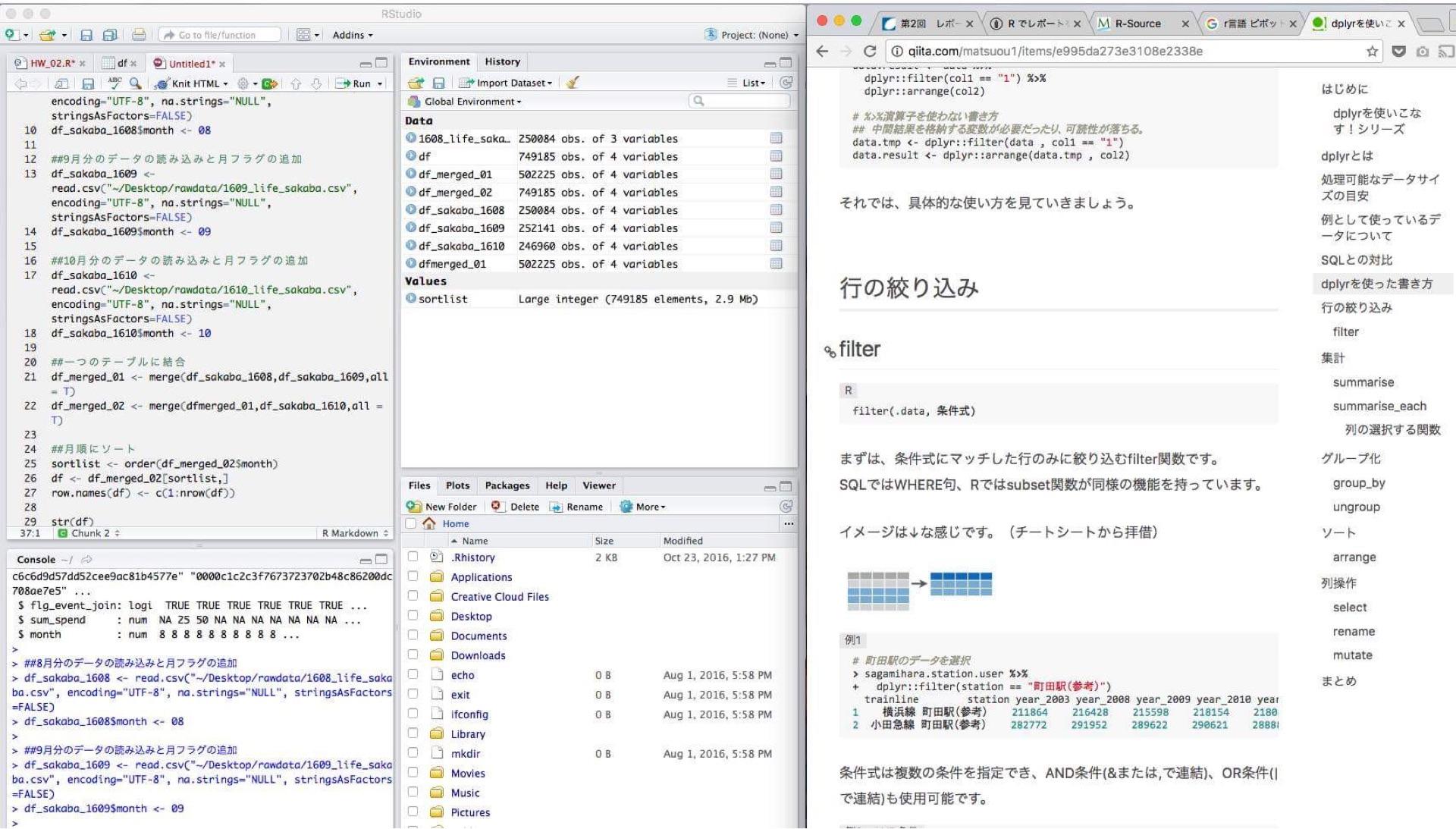The height and width of the screenshot is (829, 1456).
Task: Switch to the Packages tab
Action: coord(507,485)
